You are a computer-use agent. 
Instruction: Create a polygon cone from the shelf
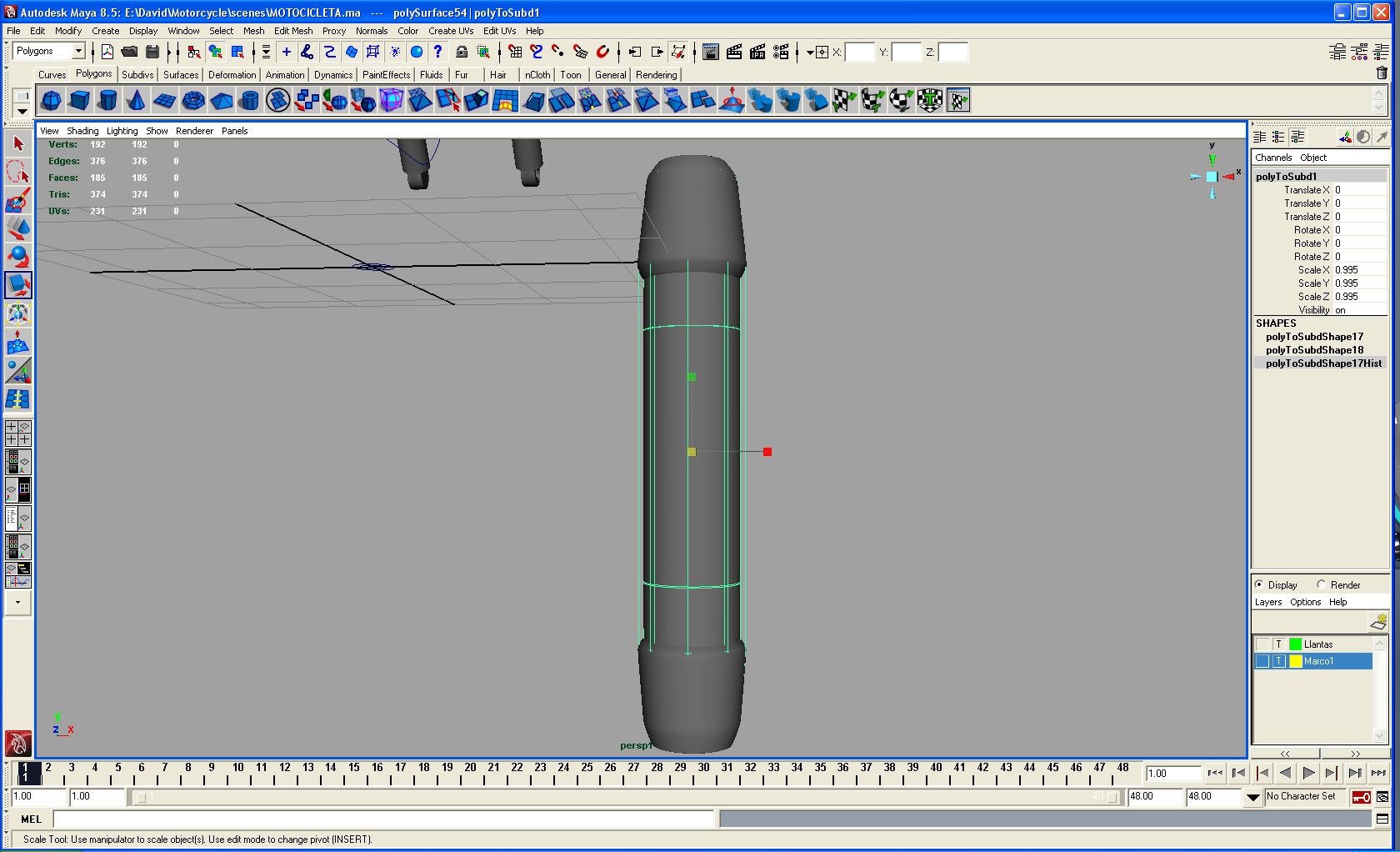(x=137, y=101)
